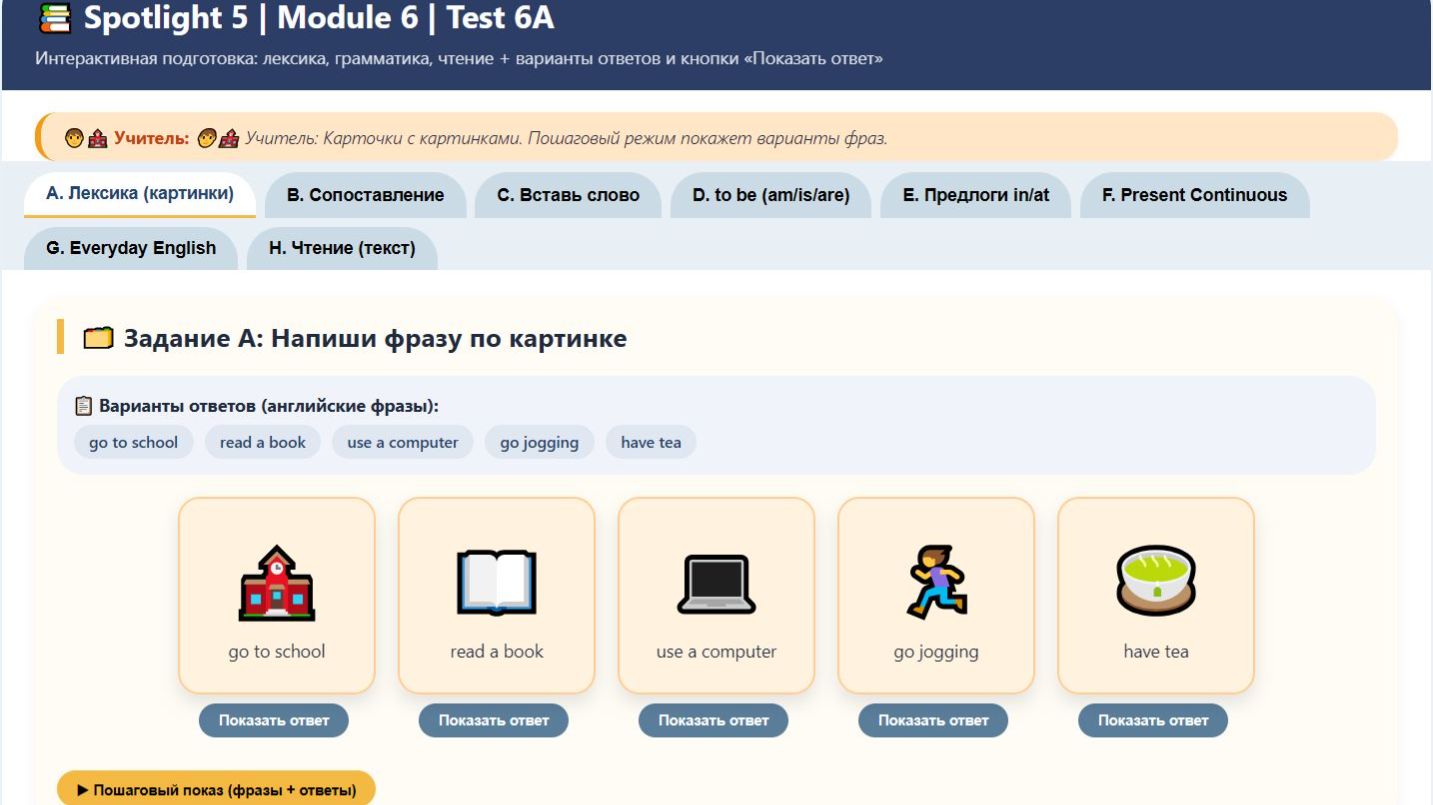Click the school building emoji icon
1433x805 pixels.
point(276,584)
